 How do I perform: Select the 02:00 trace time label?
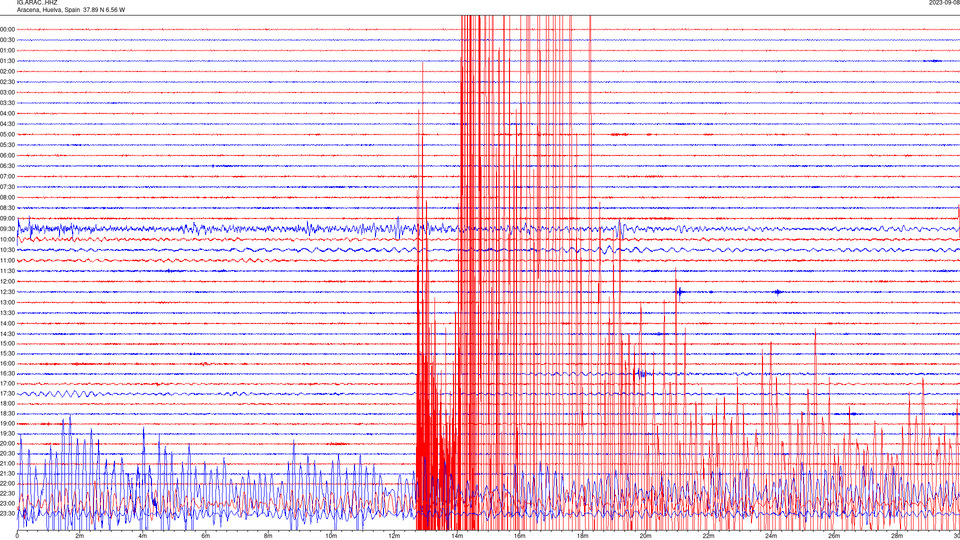pyautogui.click(x=7, y=72)
